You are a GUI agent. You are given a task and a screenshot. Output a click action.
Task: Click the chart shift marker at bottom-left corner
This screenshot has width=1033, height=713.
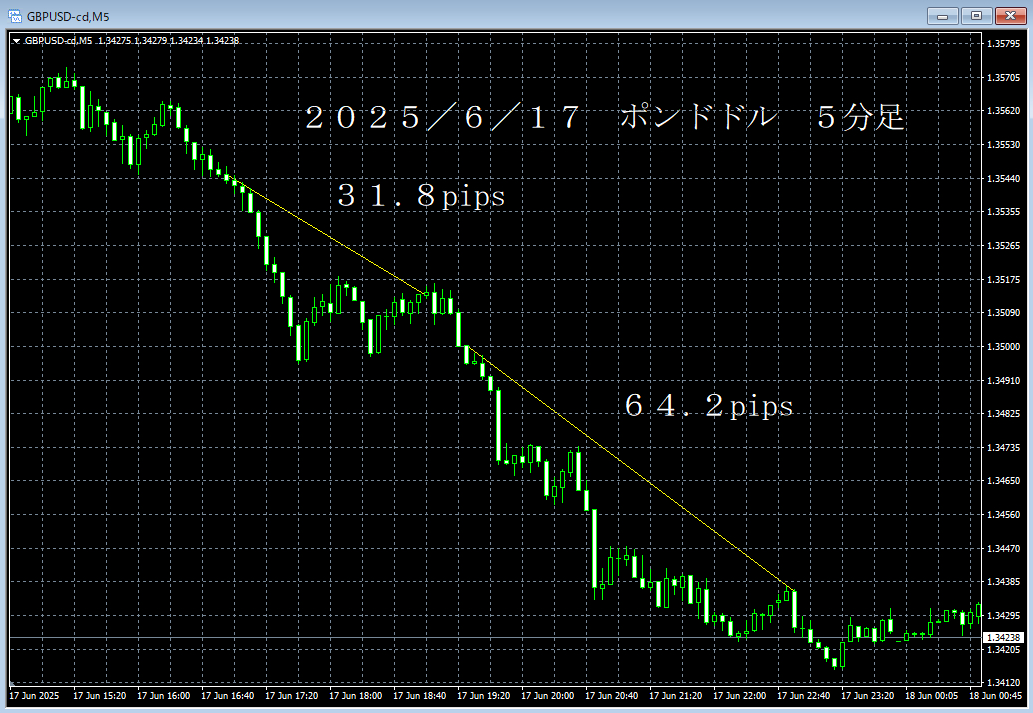(12, 683)
